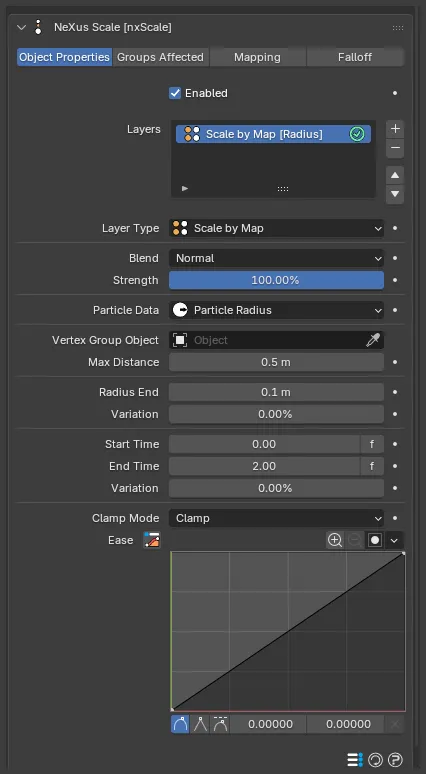Add a new layer with plus button
The width and height of the screenshot is (426, 774).
[x=395, y=129]
